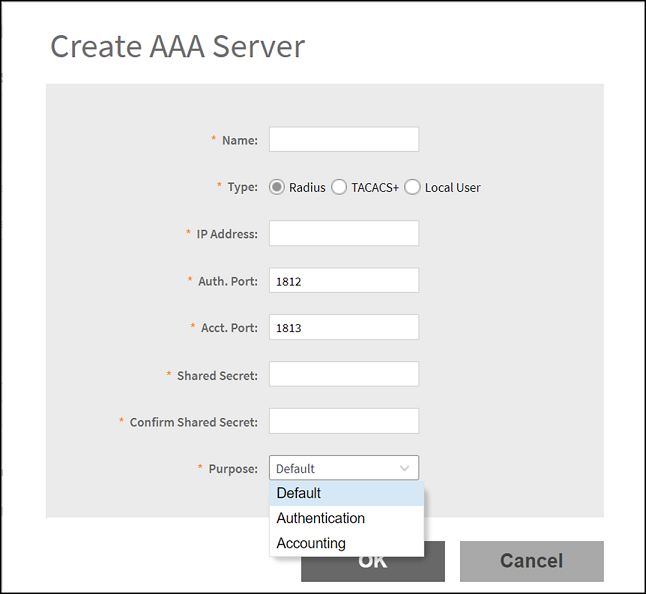The height and width of the screenshot is (594, 646).
Task: Click the Purpose dropdown chevron arrow
Action: coord(405,468)
